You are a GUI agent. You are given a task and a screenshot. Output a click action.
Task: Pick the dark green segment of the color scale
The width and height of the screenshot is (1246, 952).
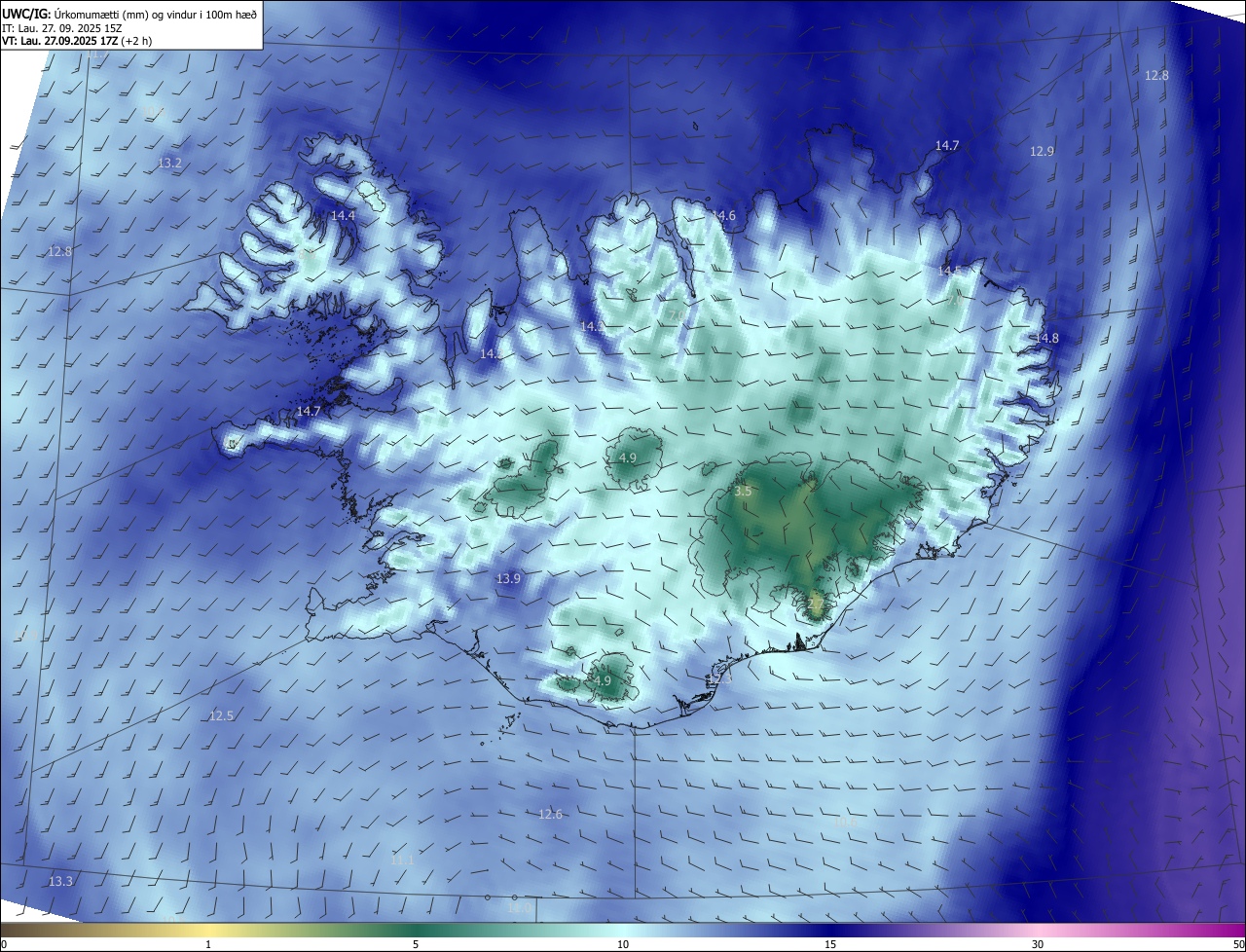point(416,930)
